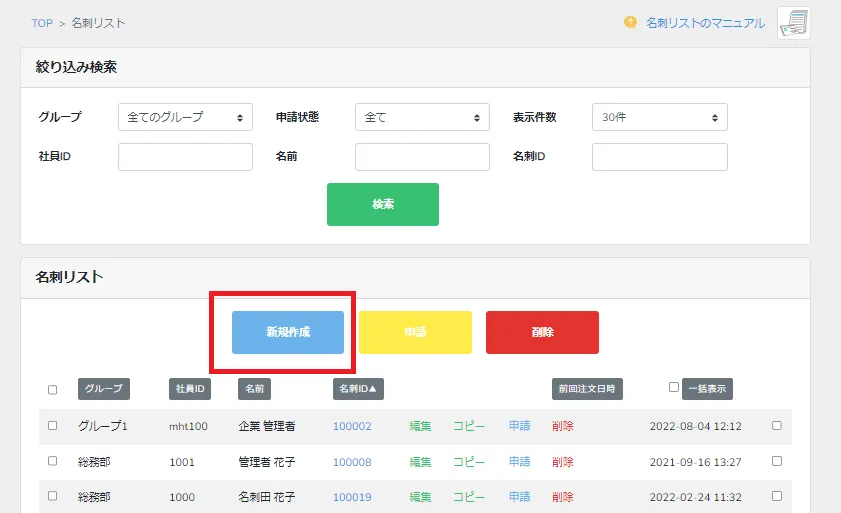Click the 企業 管理者 name text

[267, 426]
